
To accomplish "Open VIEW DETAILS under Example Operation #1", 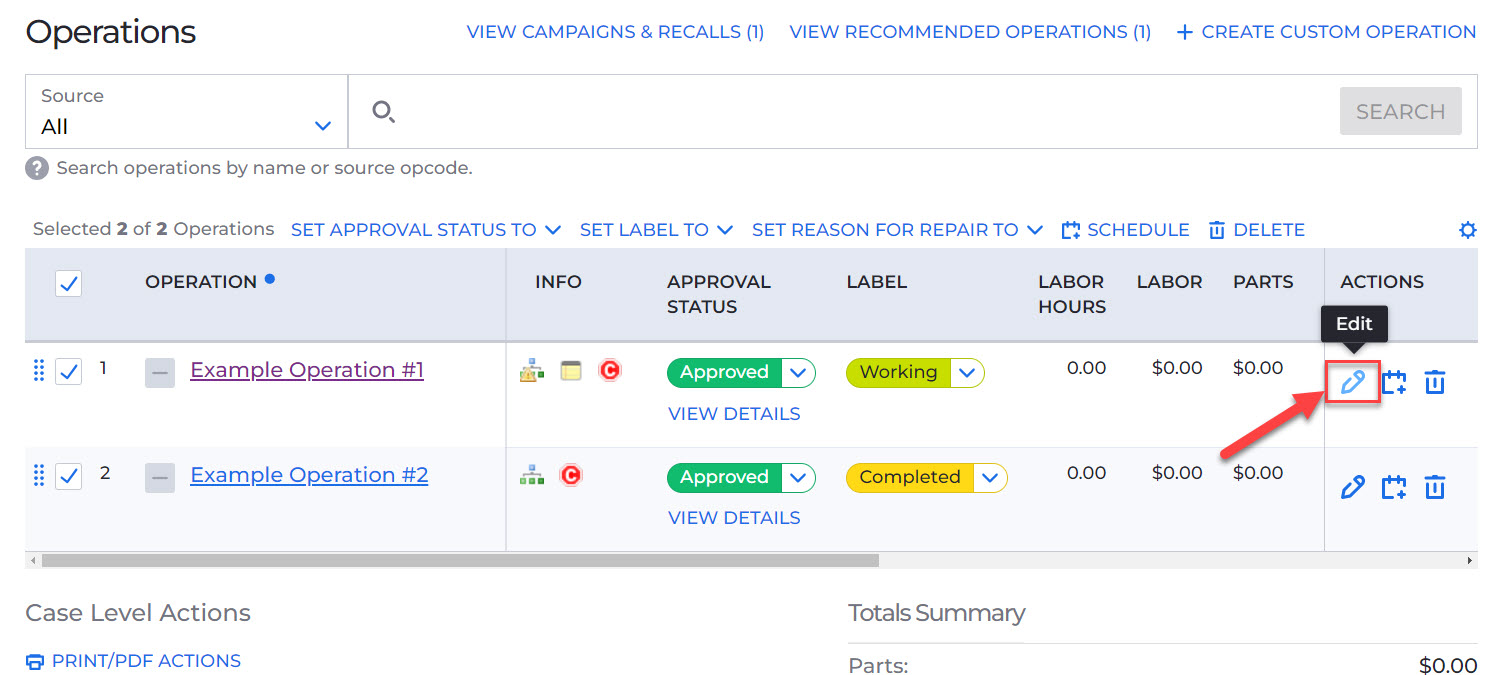I will (x=734, y=413).
